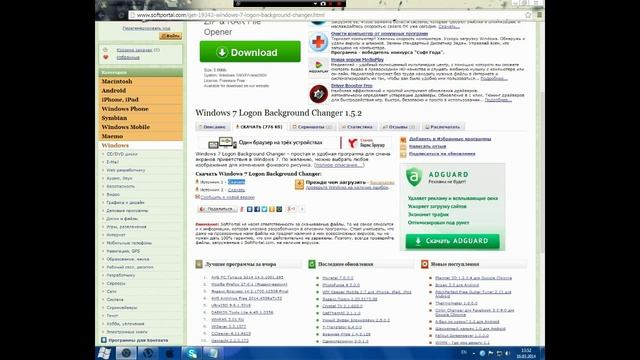This screenshot has width=640, height=360.
Task: Switch to the Скачать (776 КБ) tab
Action: 259,127
